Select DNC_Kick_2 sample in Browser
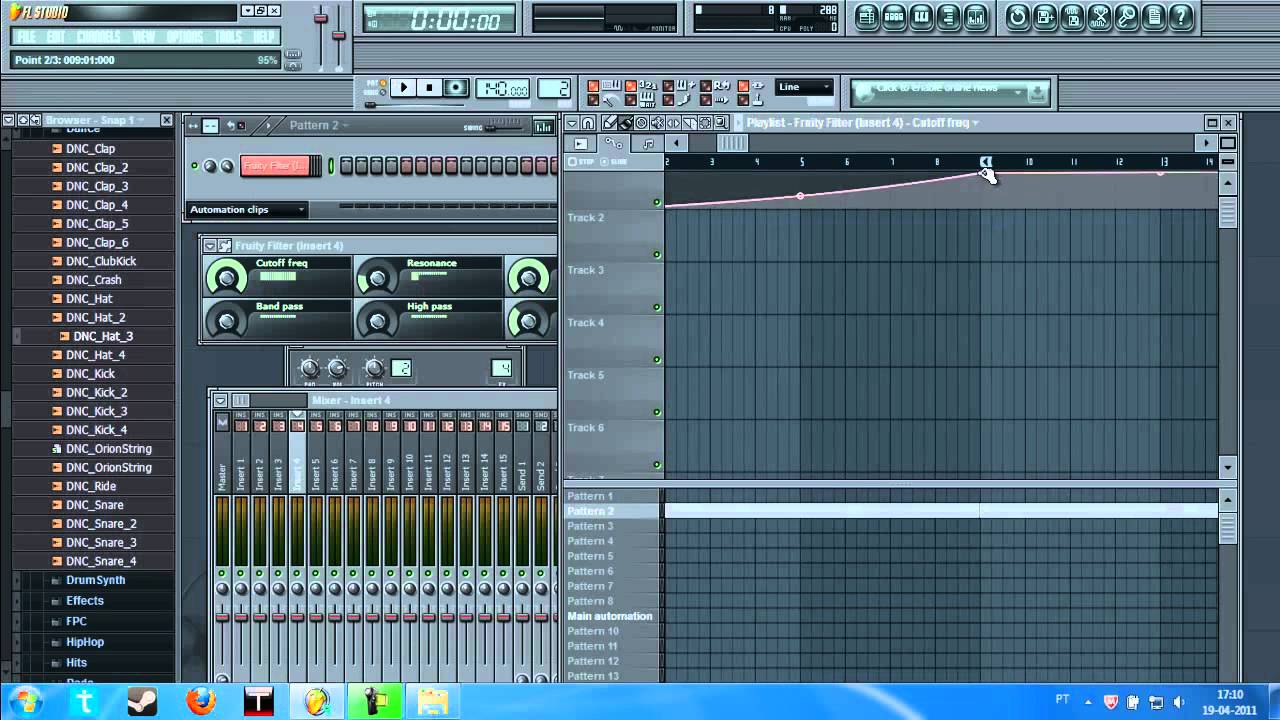This screenshot has height=720, width=1280. 96,393
